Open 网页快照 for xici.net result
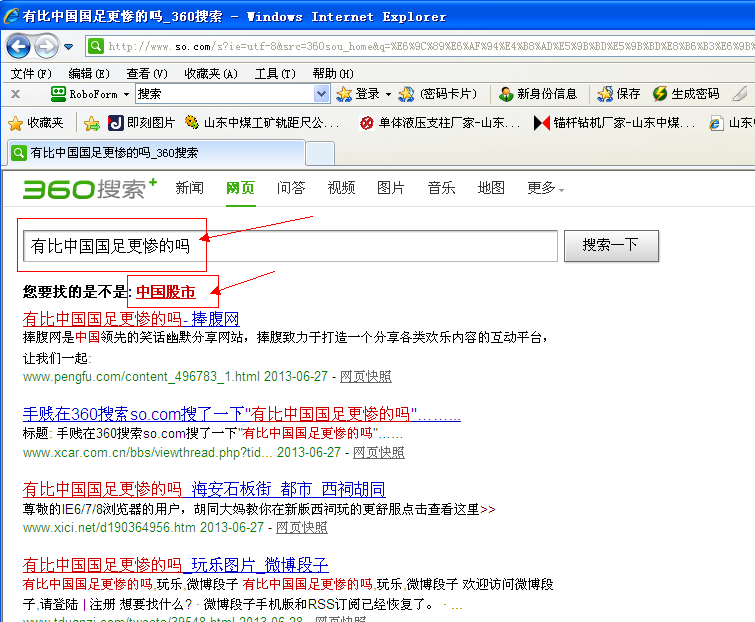 click(x=301, y=528)
